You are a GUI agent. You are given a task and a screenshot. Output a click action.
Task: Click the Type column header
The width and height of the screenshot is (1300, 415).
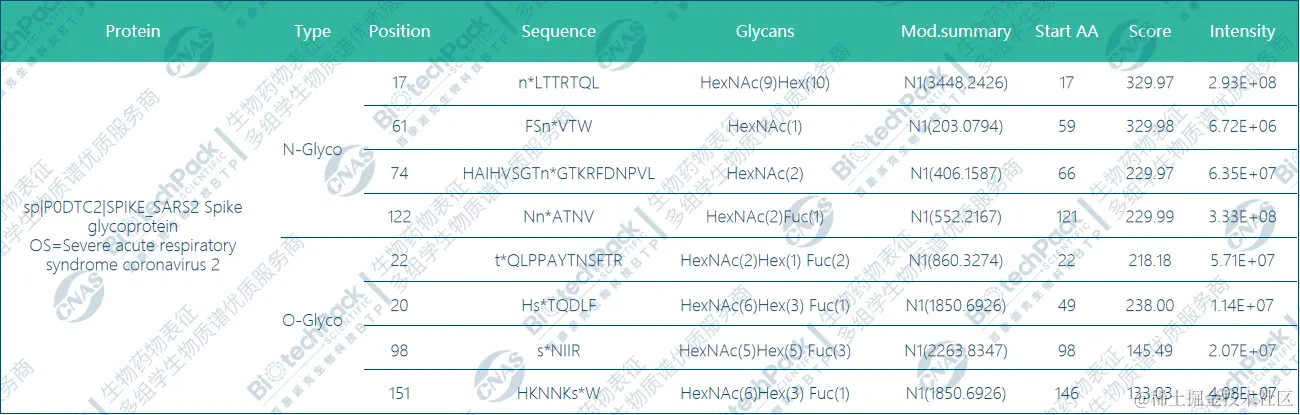click(x=312, y=31)
